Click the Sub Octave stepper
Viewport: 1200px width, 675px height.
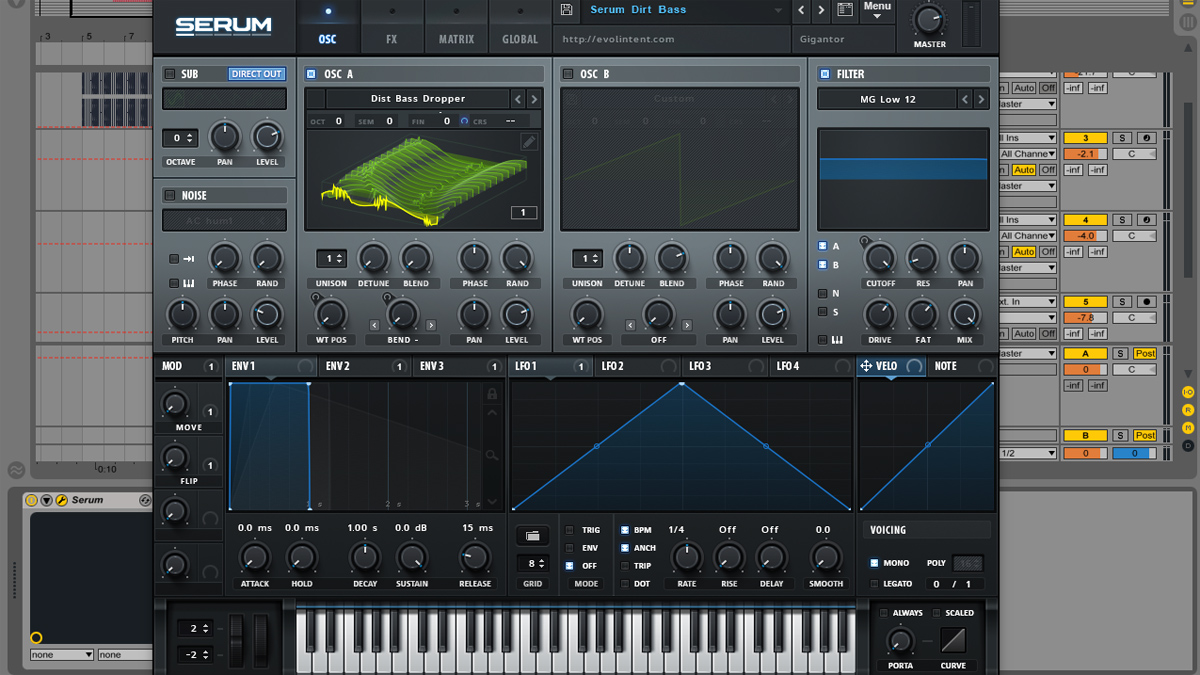180,138
